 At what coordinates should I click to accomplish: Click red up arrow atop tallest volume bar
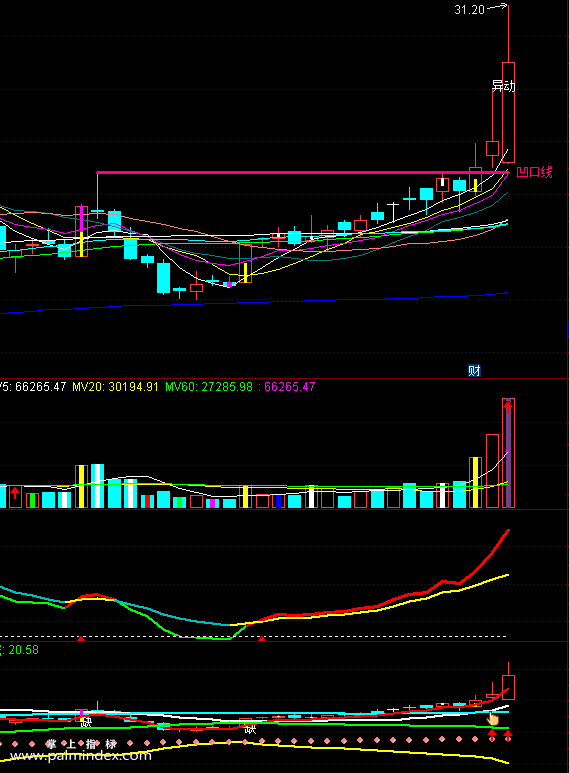tap(508, 405)
